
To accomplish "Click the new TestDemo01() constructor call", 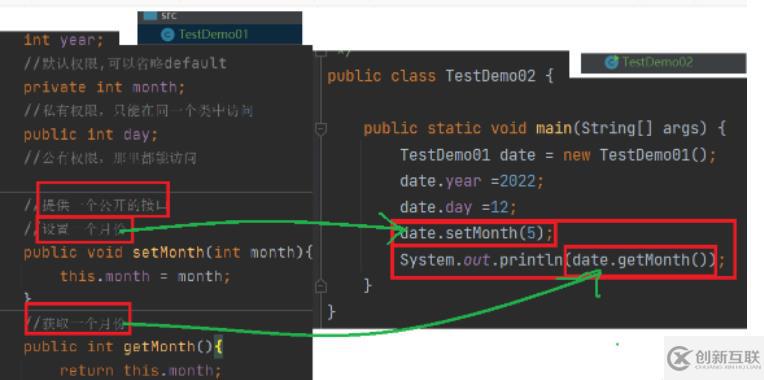I will [640, 155].
